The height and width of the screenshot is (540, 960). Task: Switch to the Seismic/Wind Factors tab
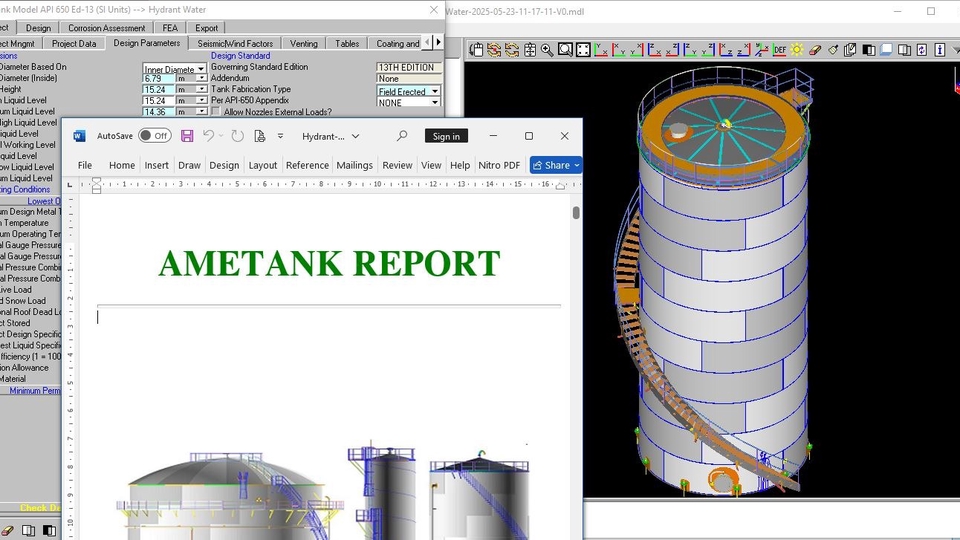click(234, 43)
